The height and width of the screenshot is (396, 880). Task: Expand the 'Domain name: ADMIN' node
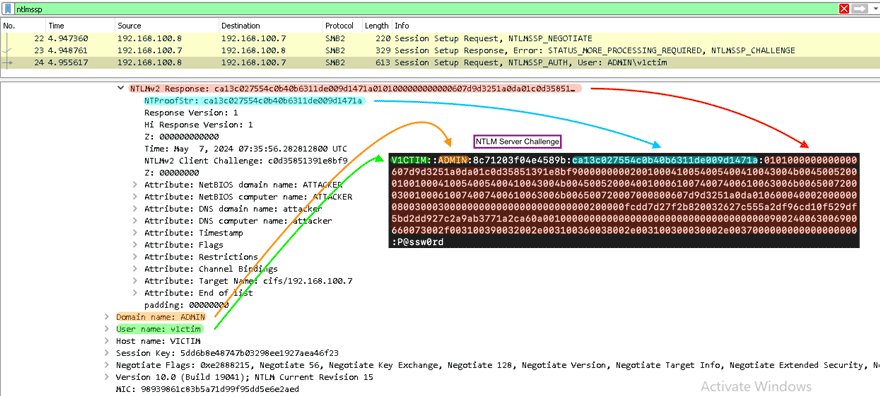107,317
